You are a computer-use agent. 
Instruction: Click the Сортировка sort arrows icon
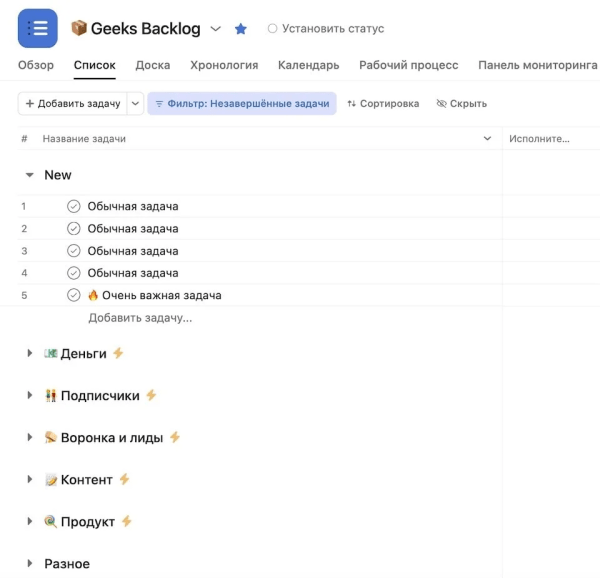[351, 104]
